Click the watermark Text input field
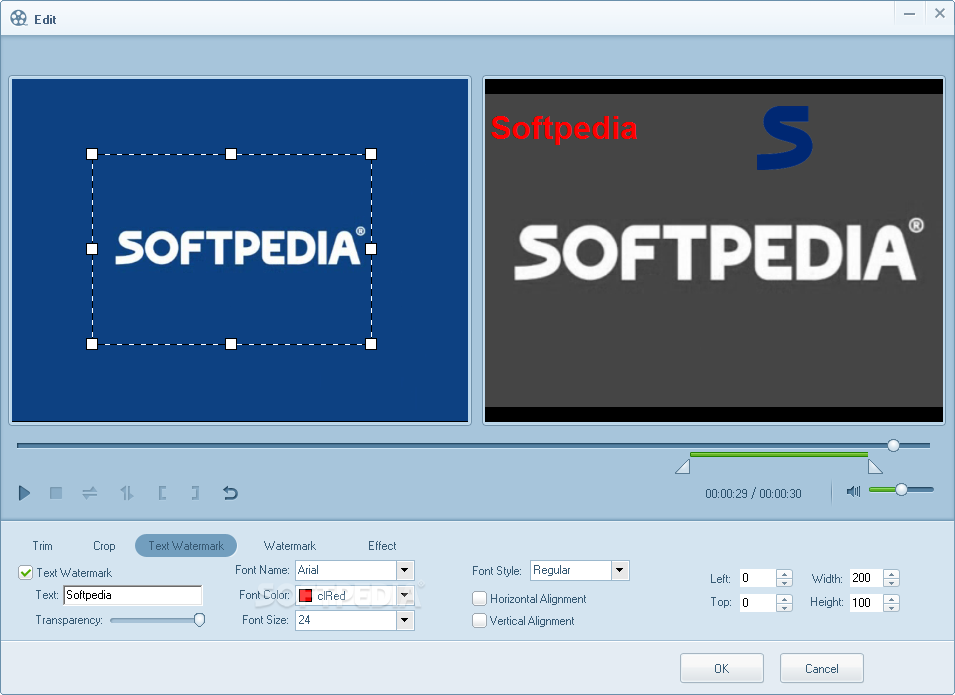The width and height of the screenshot is (955, 695). [133, 595]
